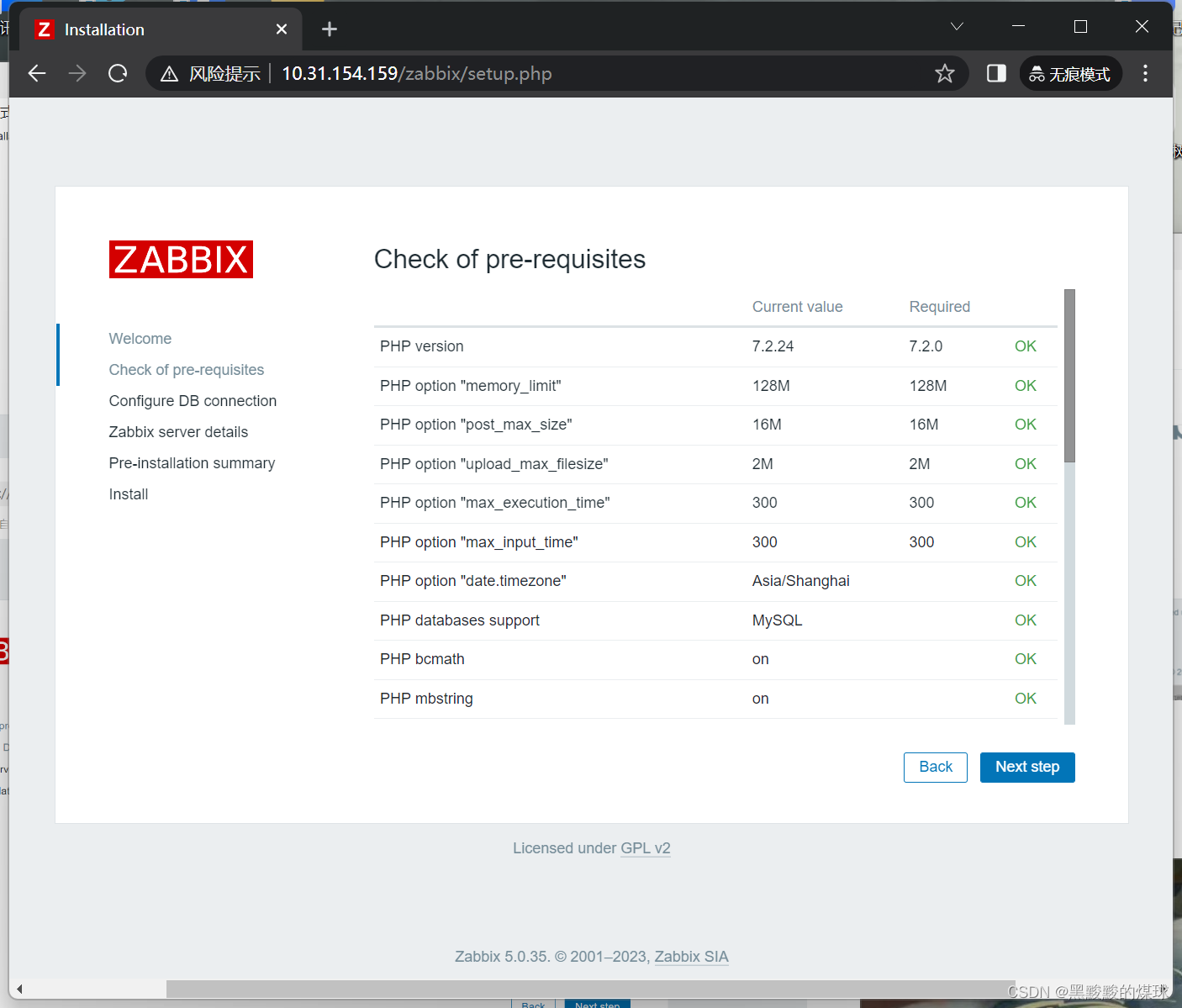Bookmark this page using the star icon
Viewport: 1182px width, 1008px height.
click(x=945, y=73)
